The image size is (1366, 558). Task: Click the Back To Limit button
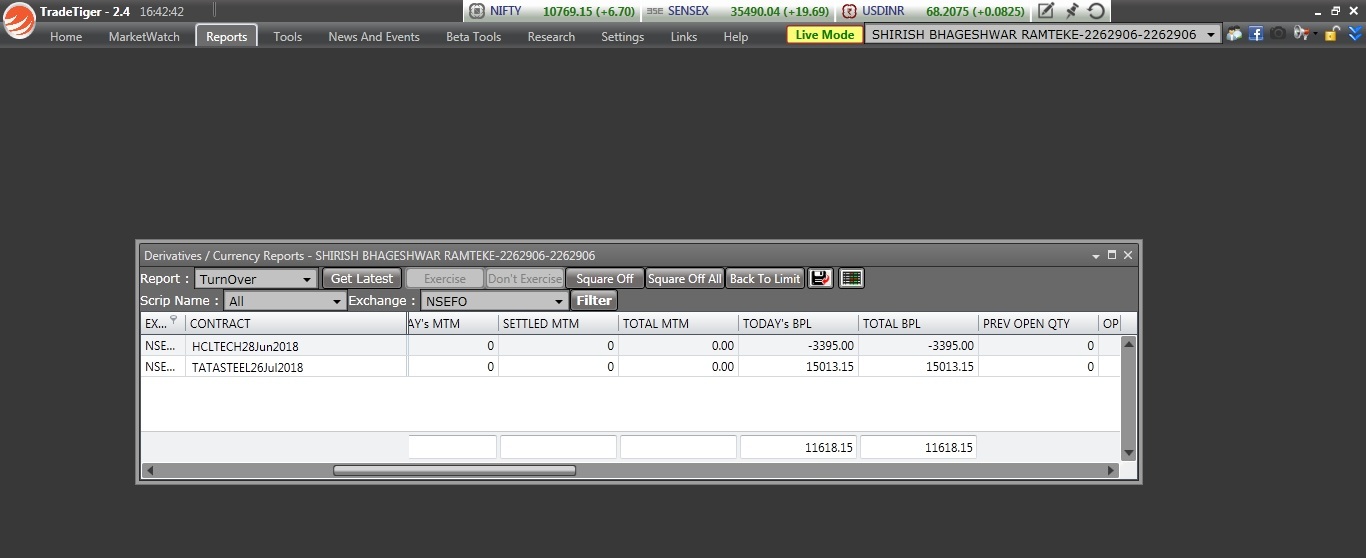765,279
